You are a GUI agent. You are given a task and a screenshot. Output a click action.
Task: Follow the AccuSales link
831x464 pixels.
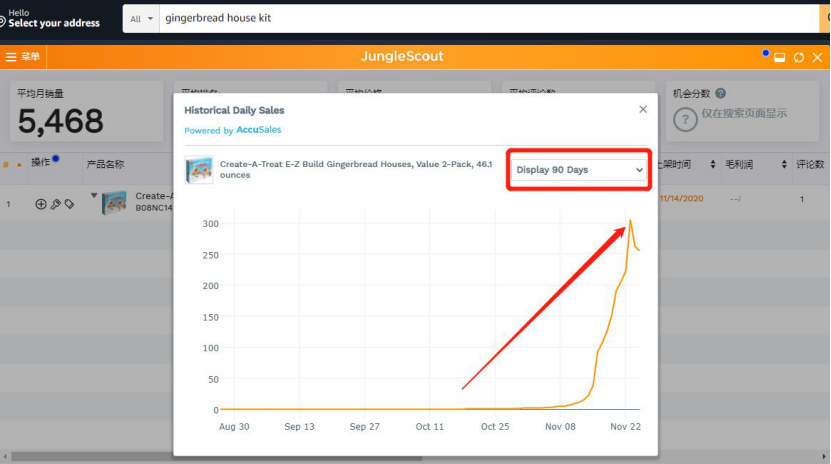pos(259,130)
